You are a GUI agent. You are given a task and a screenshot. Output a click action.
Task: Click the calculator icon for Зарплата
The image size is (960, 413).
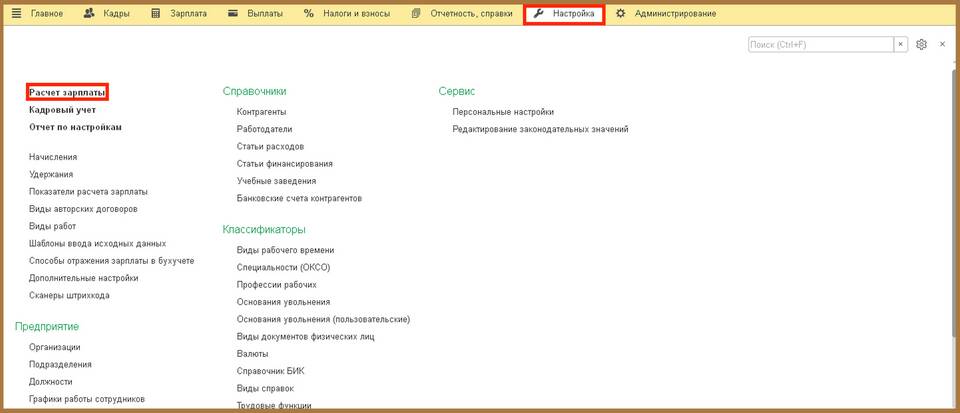coord(156,14)
